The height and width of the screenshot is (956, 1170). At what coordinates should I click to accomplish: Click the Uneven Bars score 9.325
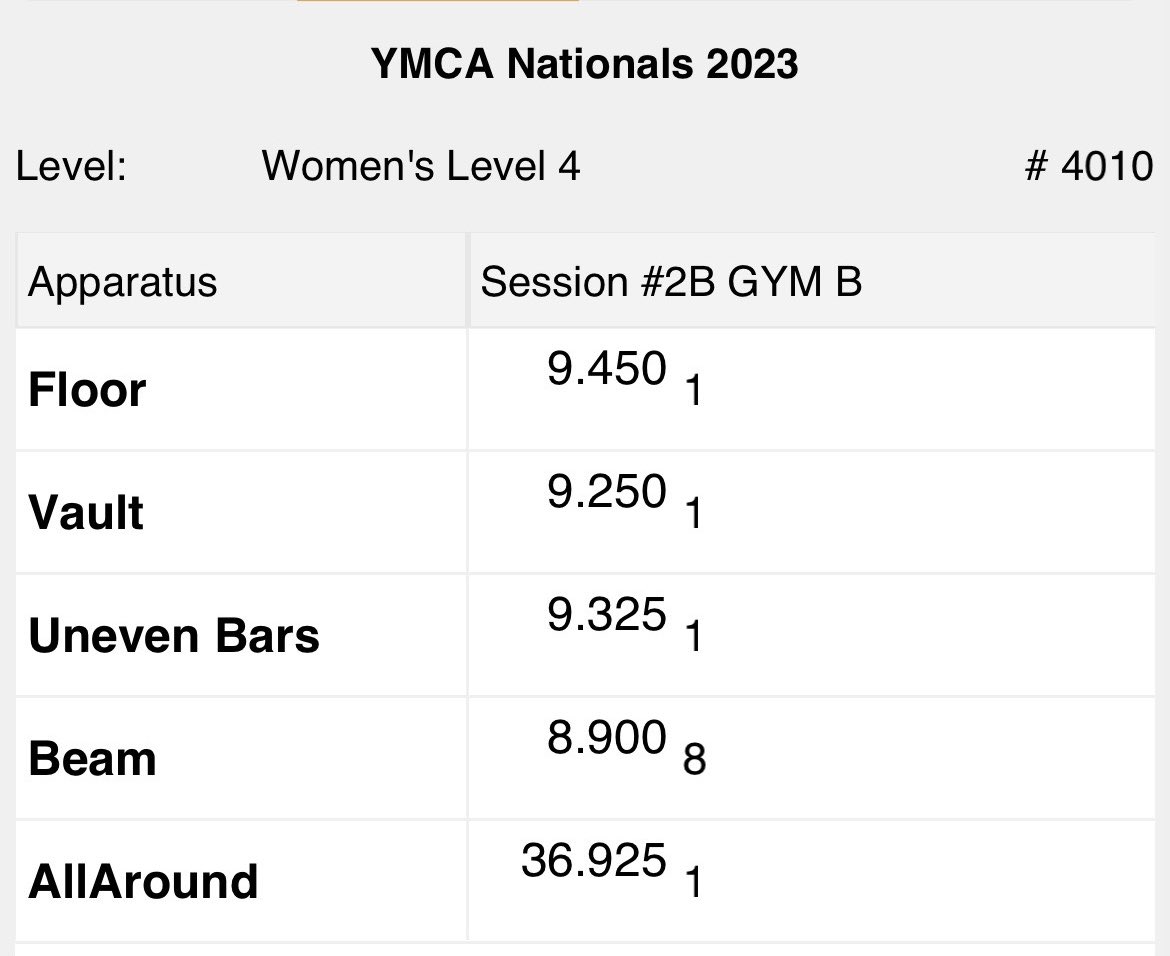pos(607,615)
